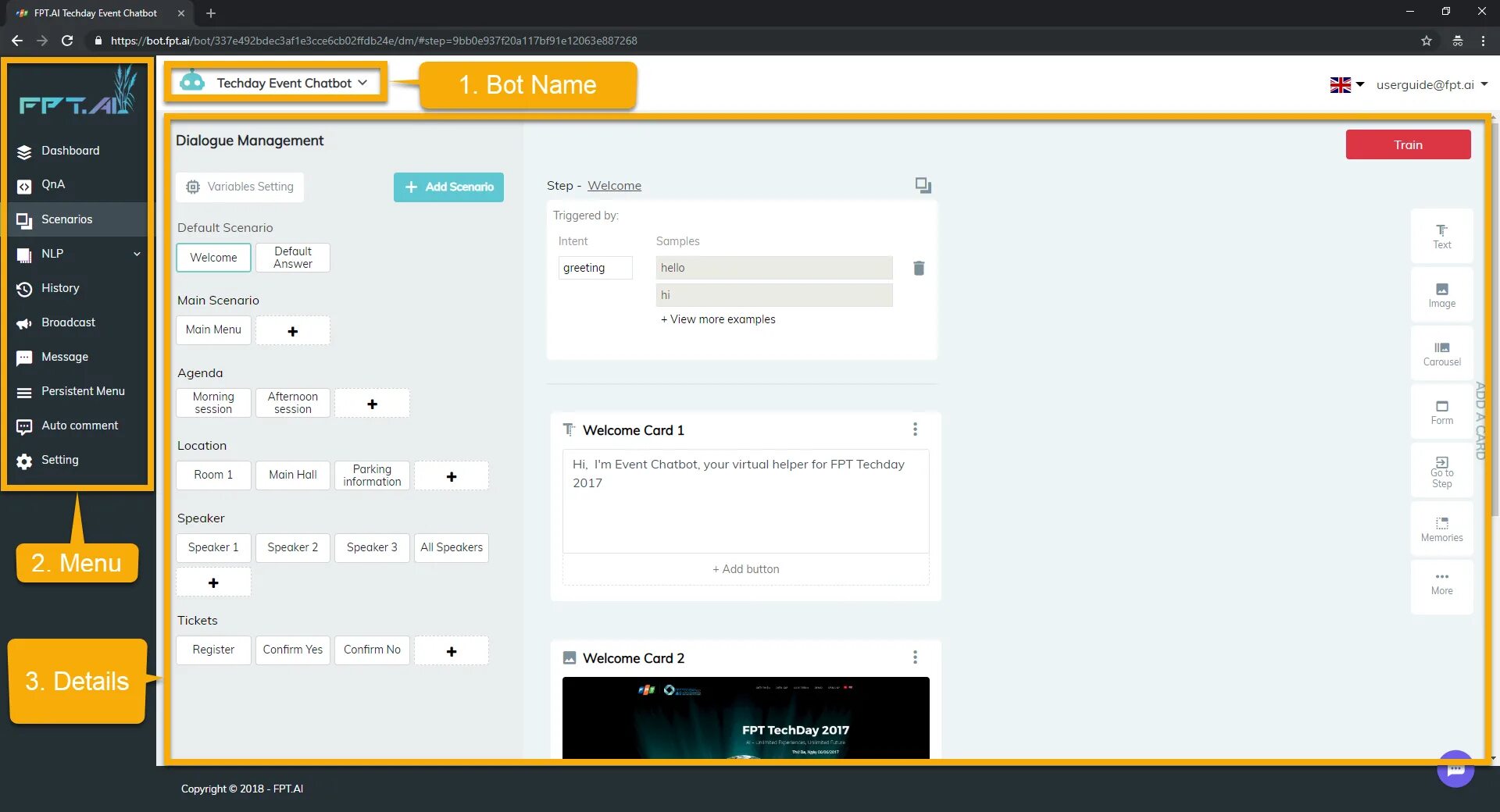Add a Text card
This screenshot has height=812, width=1500.
click(1441, 237)
